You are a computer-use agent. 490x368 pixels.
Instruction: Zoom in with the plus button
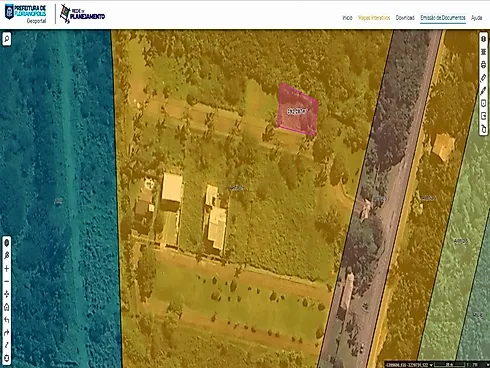click(x=7, y=269)
